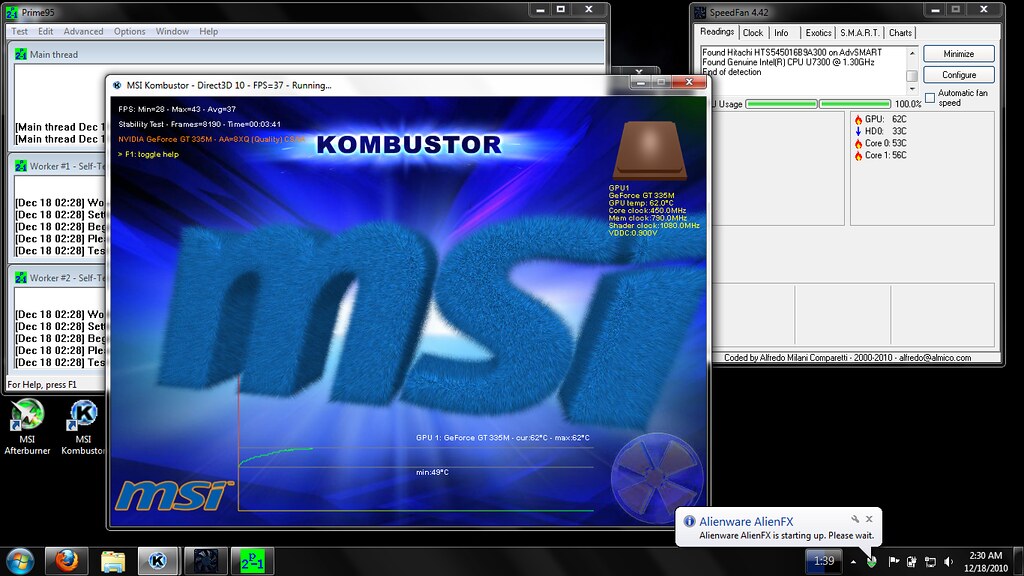Screen dimensions: 1024x576
Task: Switch to the Exotics tab in SpeedFan
Action: 818,33
